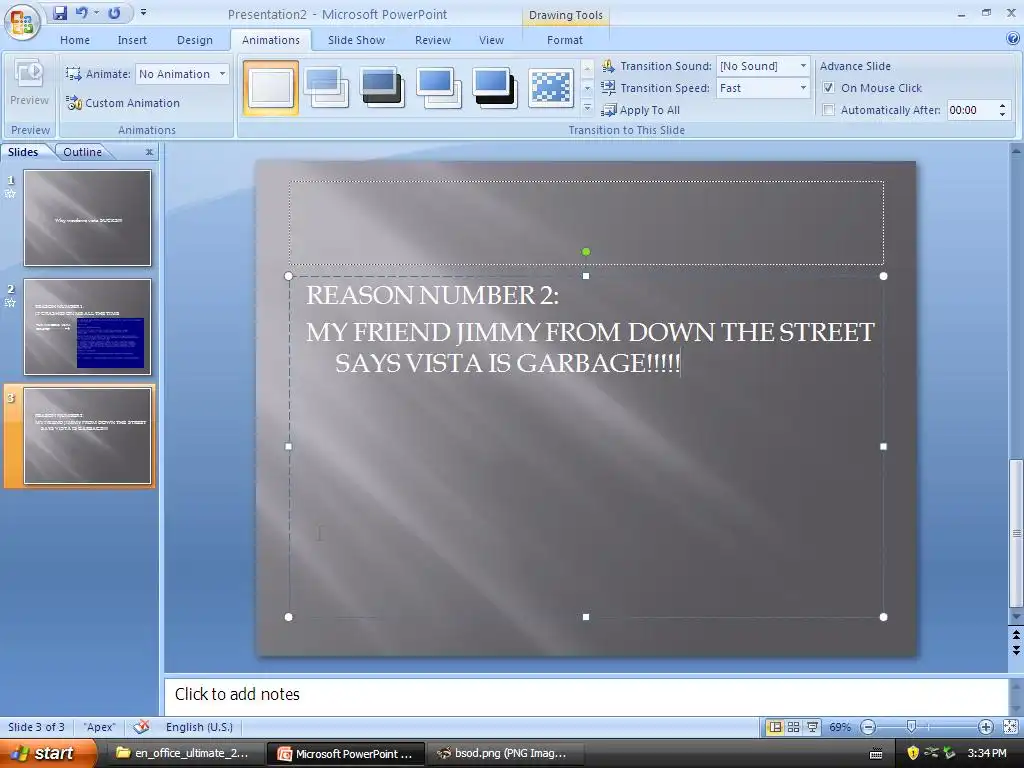The height and width of the screenshot is (768, 1024).
Task: Select the No Transition thumbnail
Action: (271, 88)
